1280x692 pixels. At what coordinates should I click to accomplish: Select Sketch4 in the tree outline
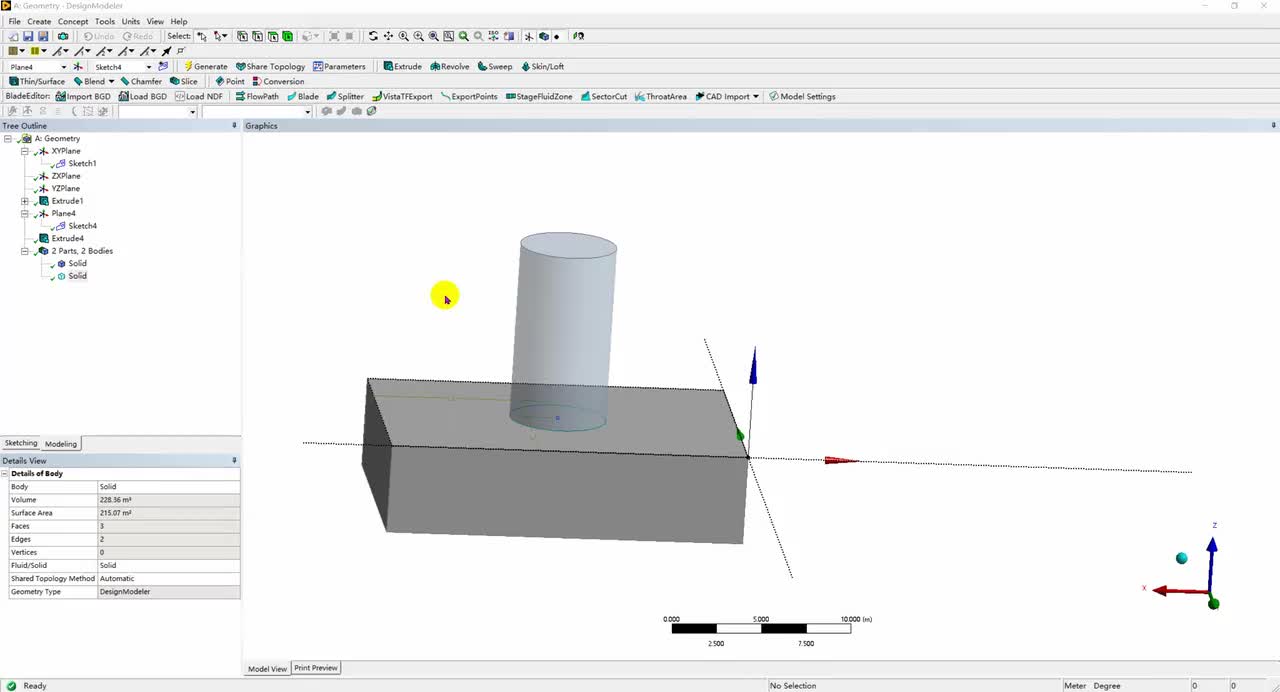82,226
